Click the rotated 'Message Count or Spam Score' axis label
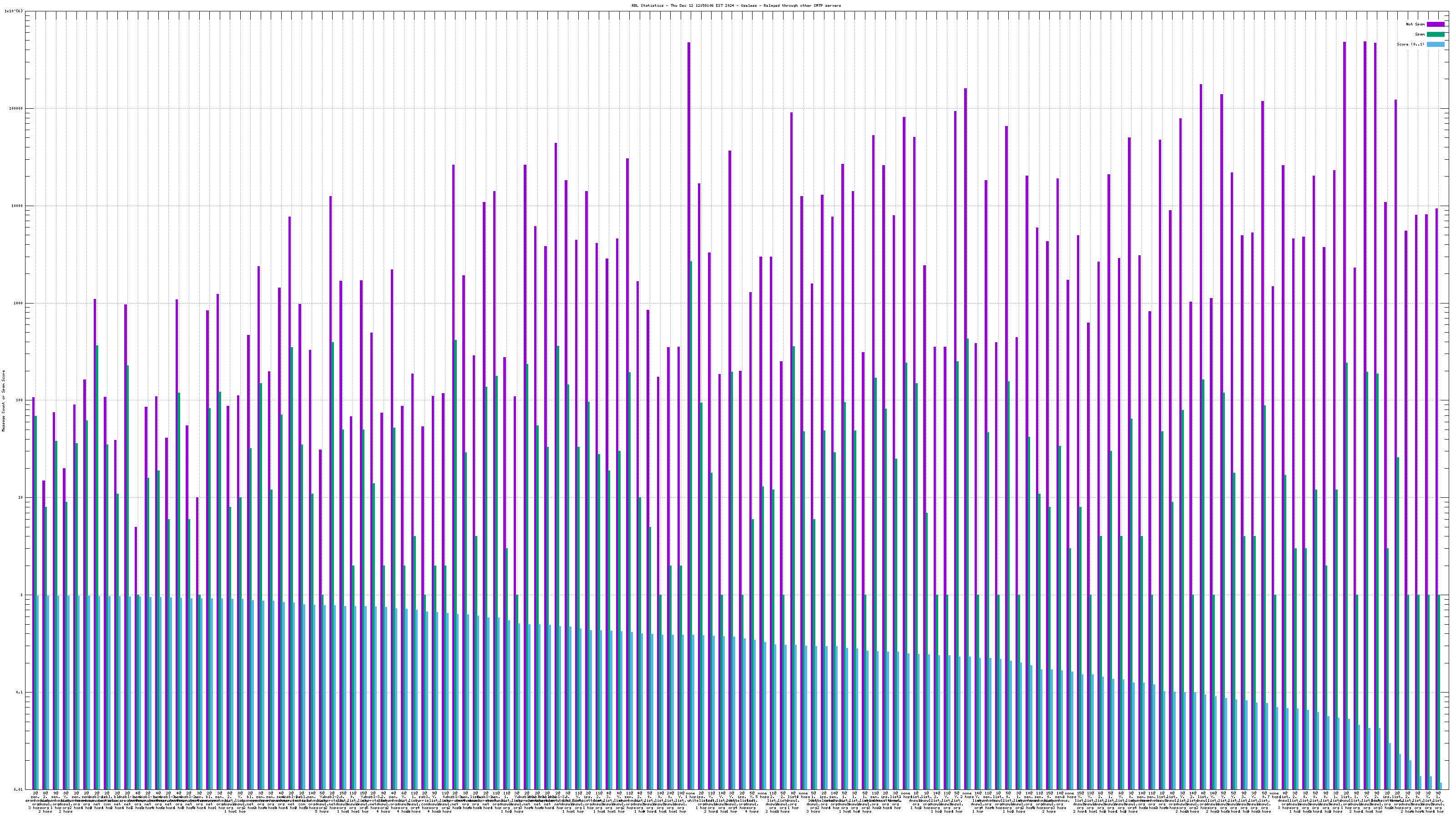The width and height of the screenshot is (1456, 819). pyautogui.click(x=3, y=401)
